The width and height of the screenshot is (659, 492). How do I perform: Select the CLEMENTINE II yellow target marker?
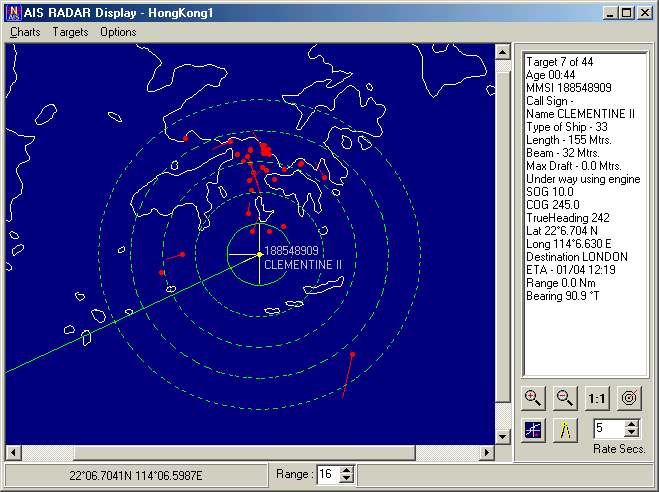[x=260, y=254]
